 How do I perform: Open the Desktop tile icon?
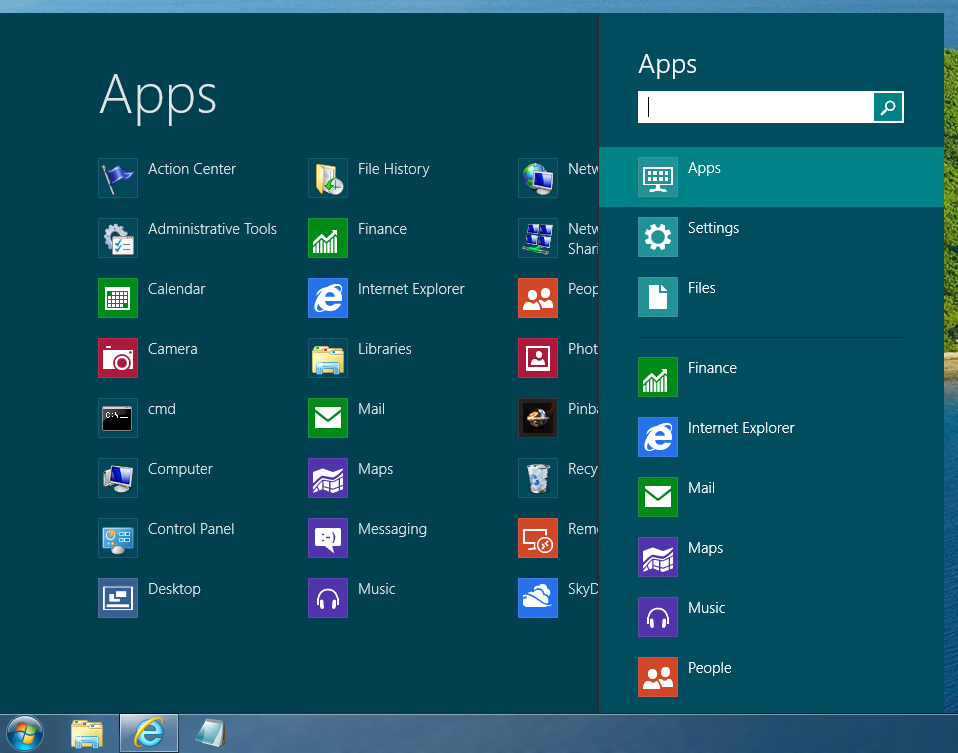(x=118, y=597)
